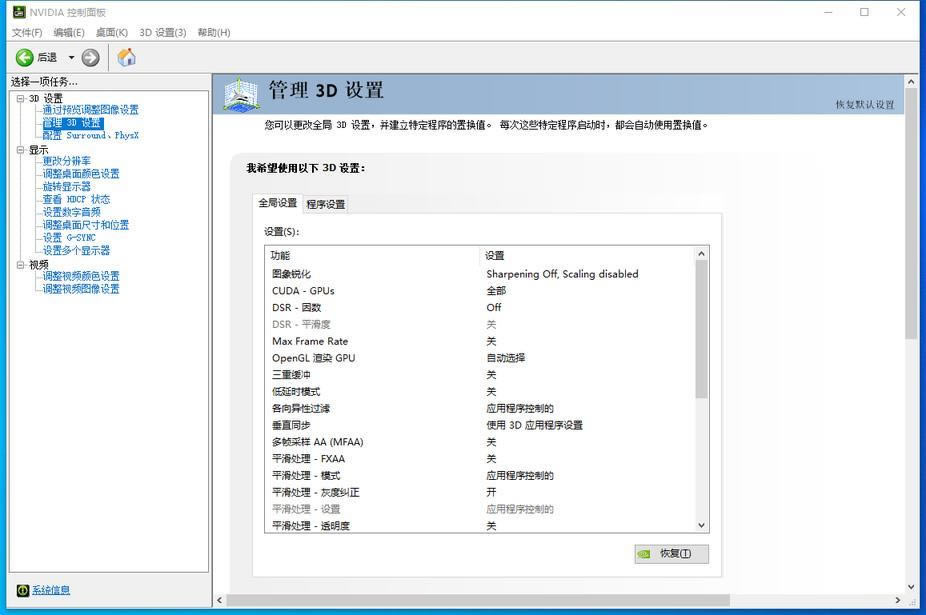Click the main panel horizontal scrollbar thumb
Image resolution: width=926 pixels, height=615 pixels.
click(478, 600)
